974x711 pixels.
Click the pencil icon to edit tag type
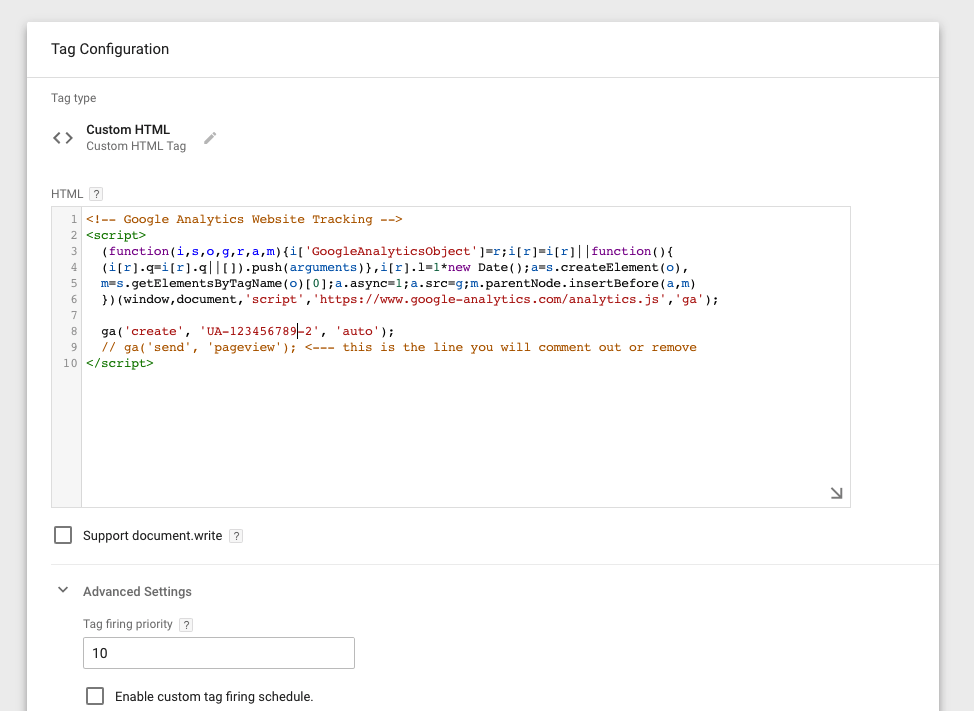tap(210, 138)
